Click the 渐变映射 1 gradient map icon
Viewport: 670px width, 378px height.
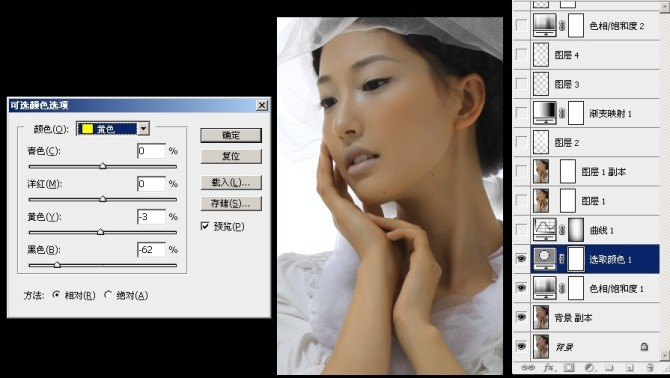tap(544, 113)
